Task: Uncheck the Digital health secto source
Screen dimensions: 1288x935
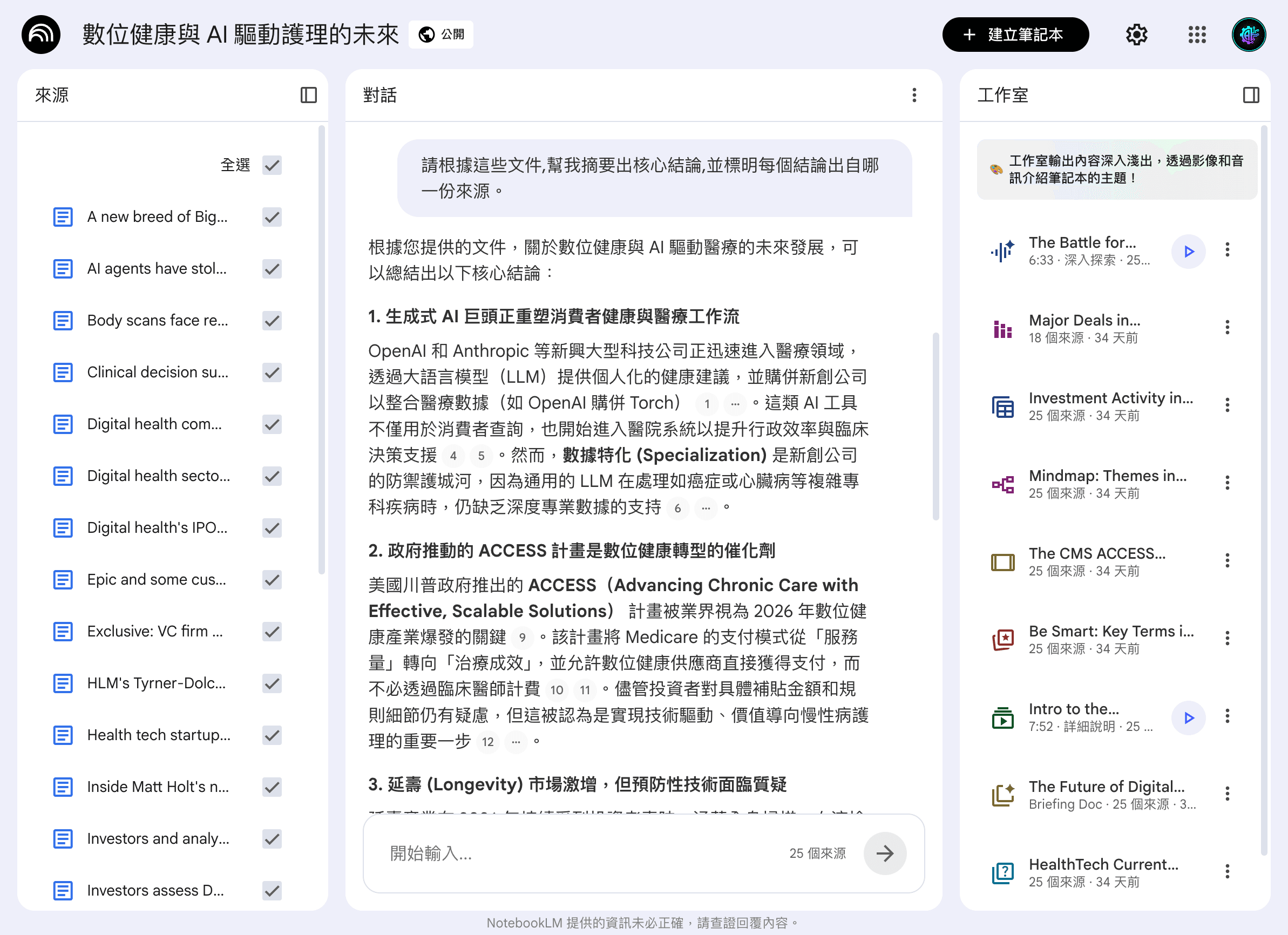Action: (272, 476)
